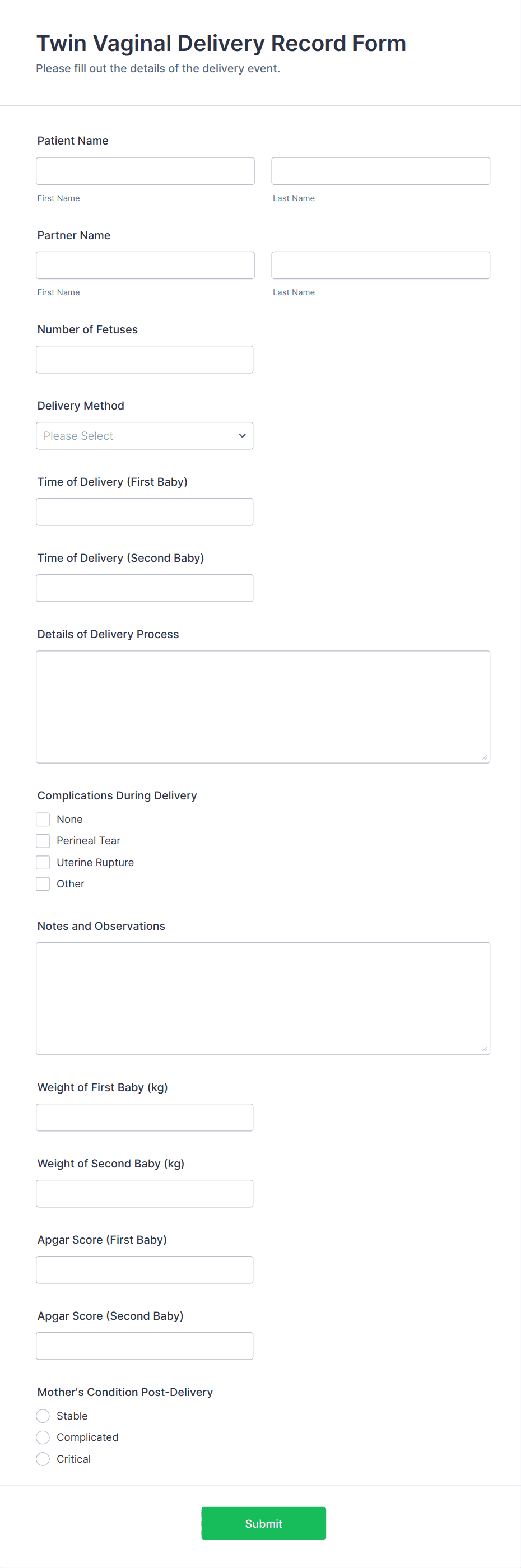Screen dimensions: 521x1568
Task: Enable the Uterine Rupture checkbox
Action: 43,863
